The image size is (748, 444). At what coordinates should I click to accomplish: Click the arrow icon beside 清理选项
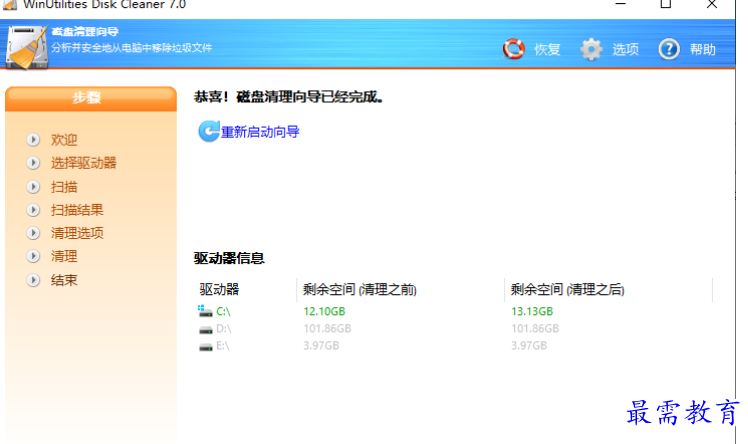[33, 233]
